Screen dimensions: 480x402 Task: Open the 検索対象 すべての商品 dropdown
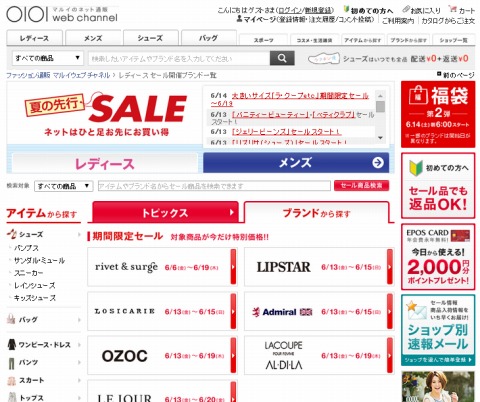(63, 186)
